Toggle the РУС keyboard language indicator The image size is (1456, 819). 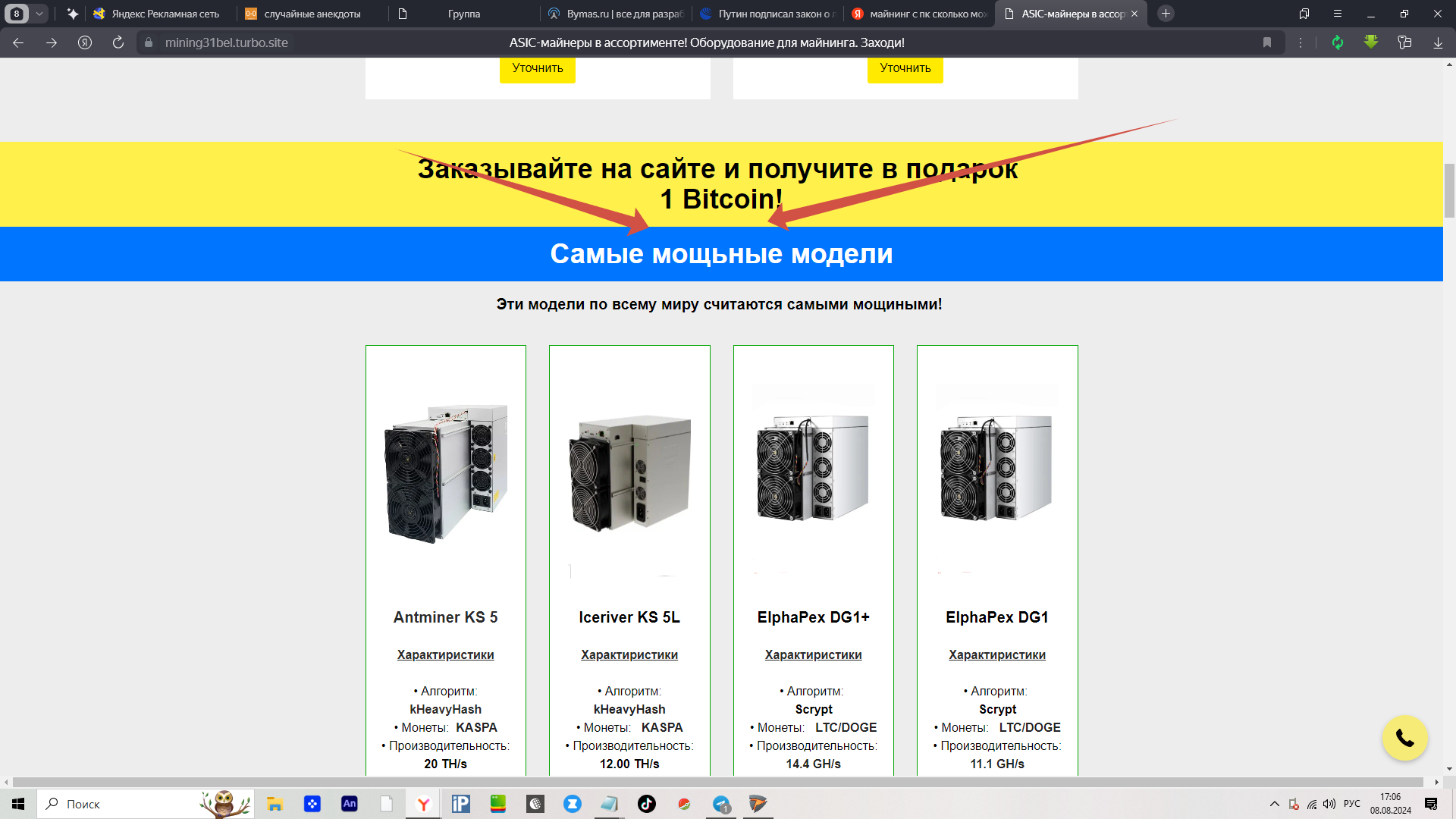coord(1351,804)
